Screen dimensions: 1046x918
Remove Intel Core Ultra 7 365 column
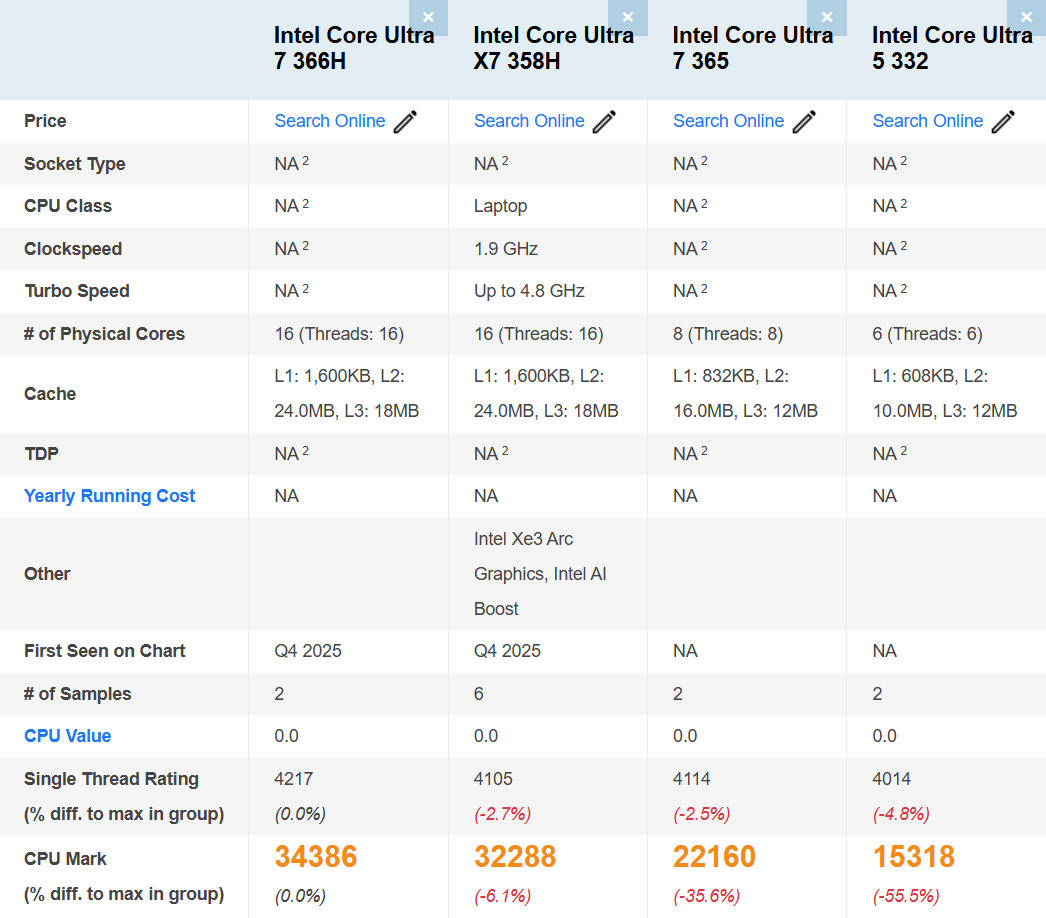(827, 17)
